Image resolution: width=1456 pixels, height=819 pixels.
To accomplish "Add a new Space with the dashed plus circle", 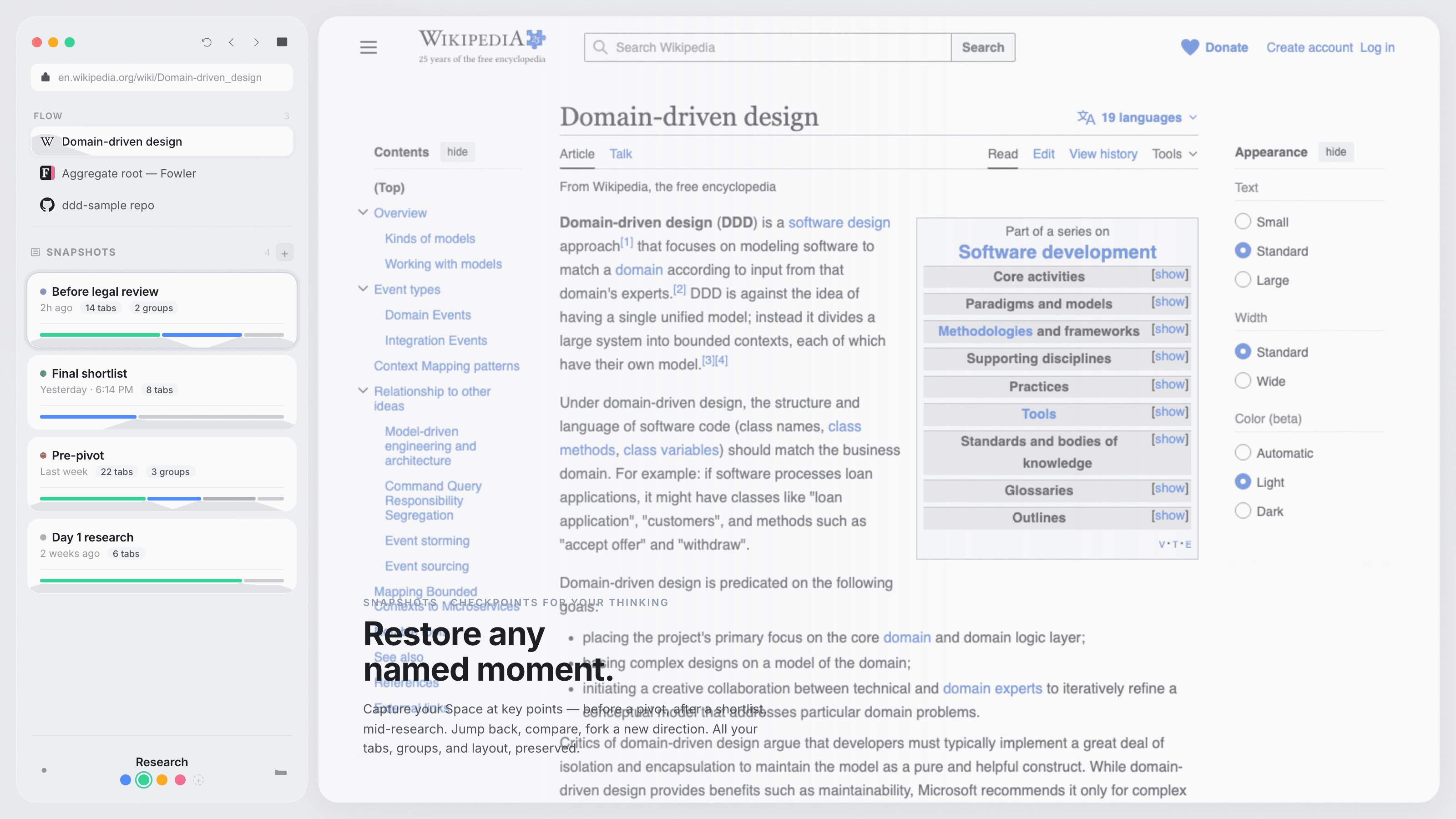I will coord(198,780).
